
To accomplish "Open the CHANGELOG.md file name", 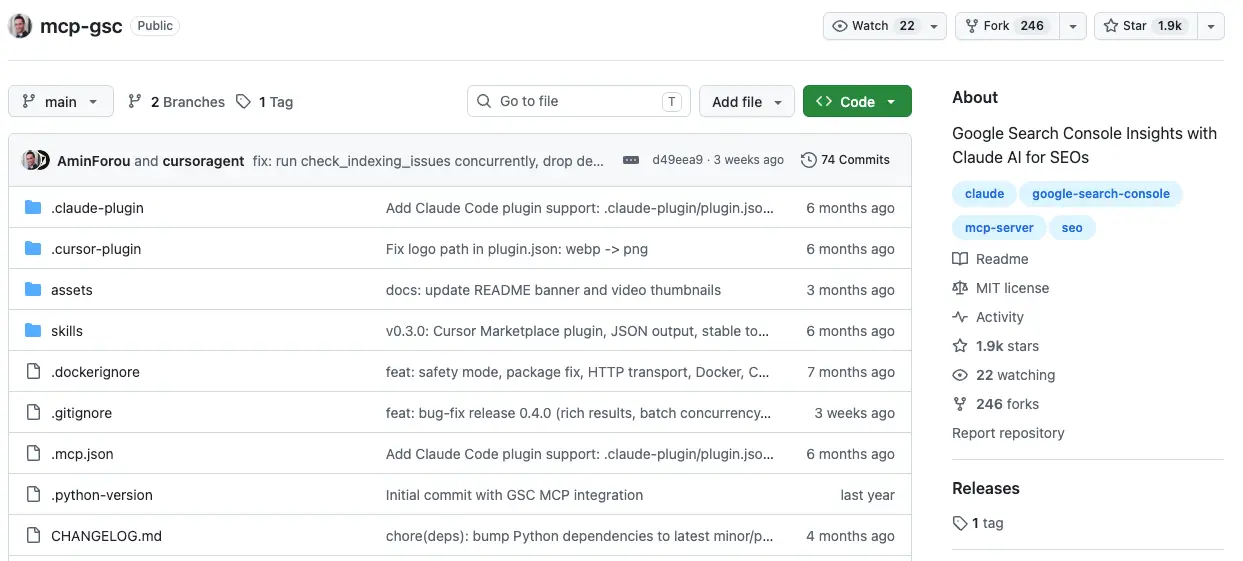I will coord(106,536).
